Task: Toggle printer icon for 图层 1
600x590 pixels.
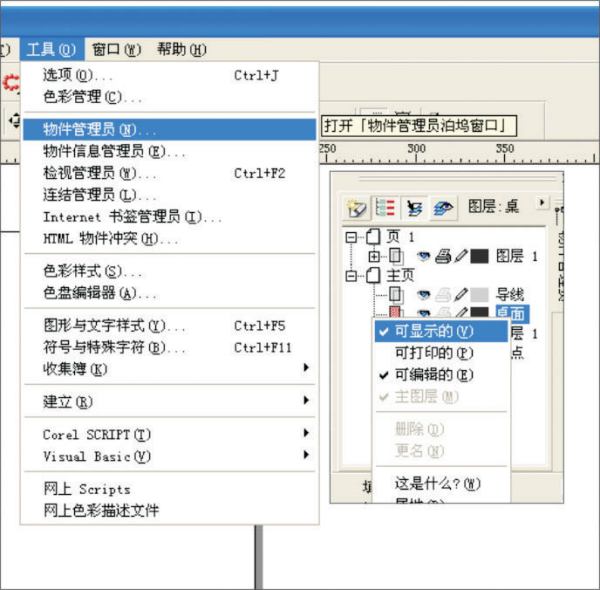Action: point(443,256)
